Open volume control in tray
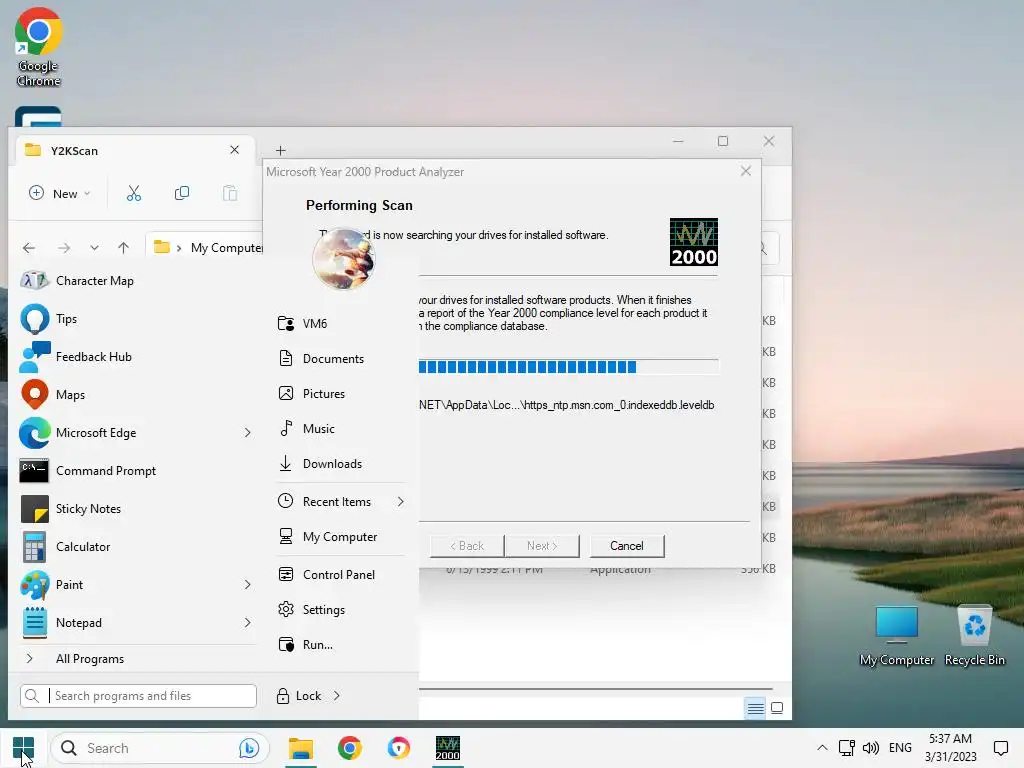 (x=871, y=748)
